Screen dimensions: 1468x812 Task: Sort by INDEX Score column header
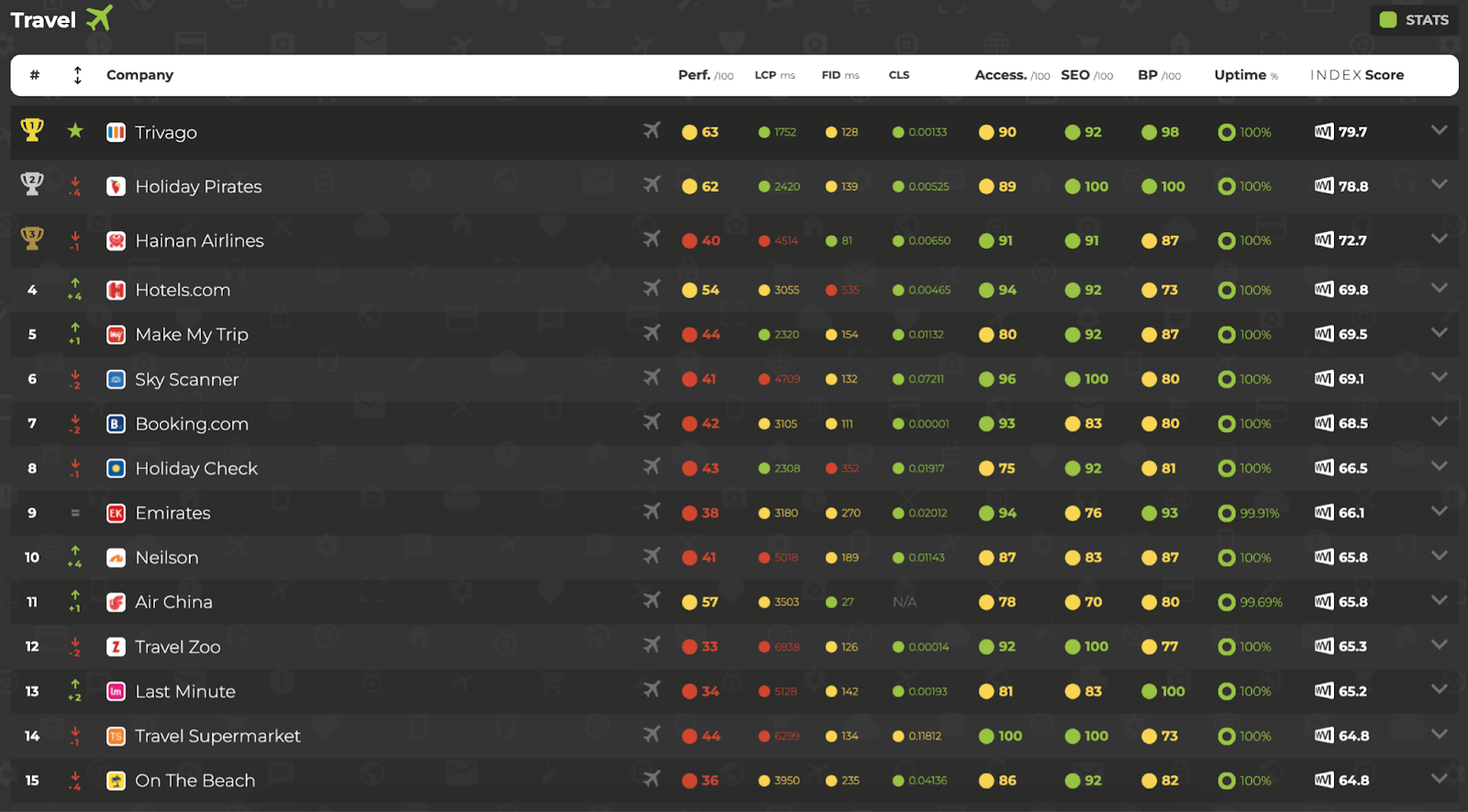(x=1357, y=75)
